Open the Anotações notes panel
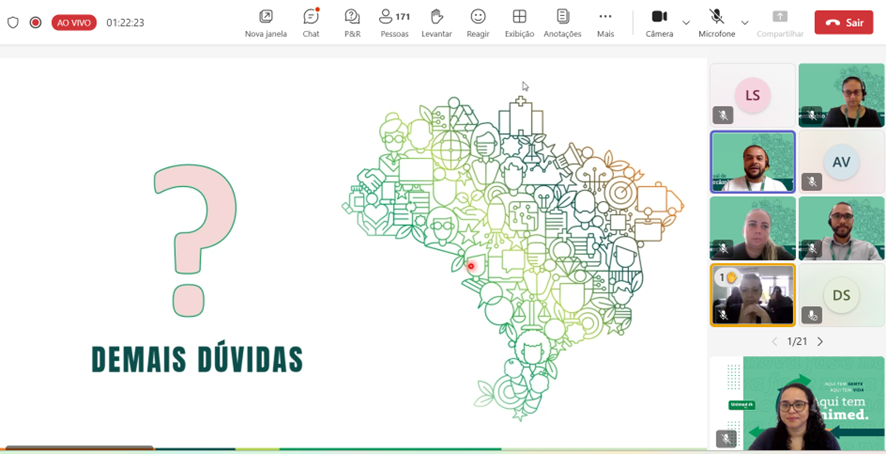The width and height of the screenshot is (886, 454). [562, 22]
